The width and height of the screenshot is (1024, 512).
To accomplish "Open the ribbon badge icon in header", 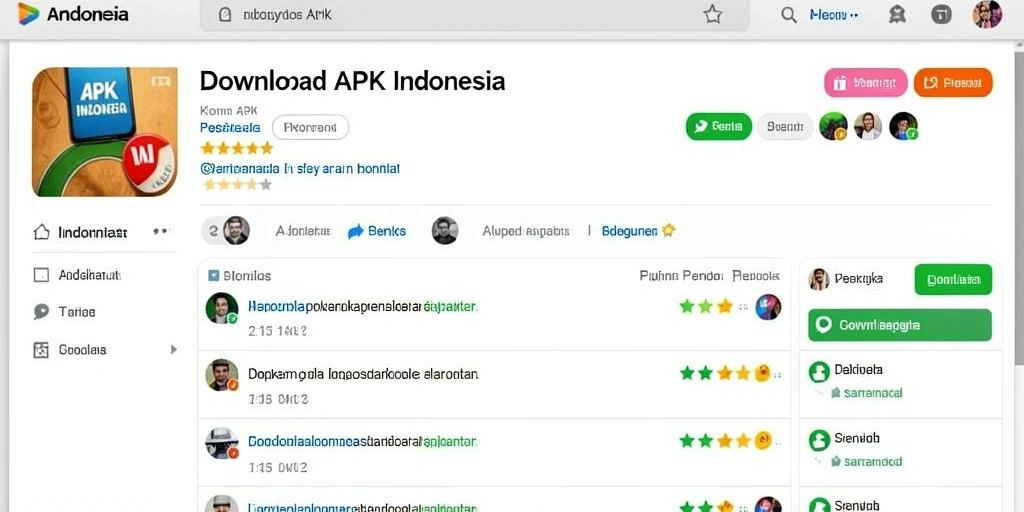I will (x=897, y=14).
